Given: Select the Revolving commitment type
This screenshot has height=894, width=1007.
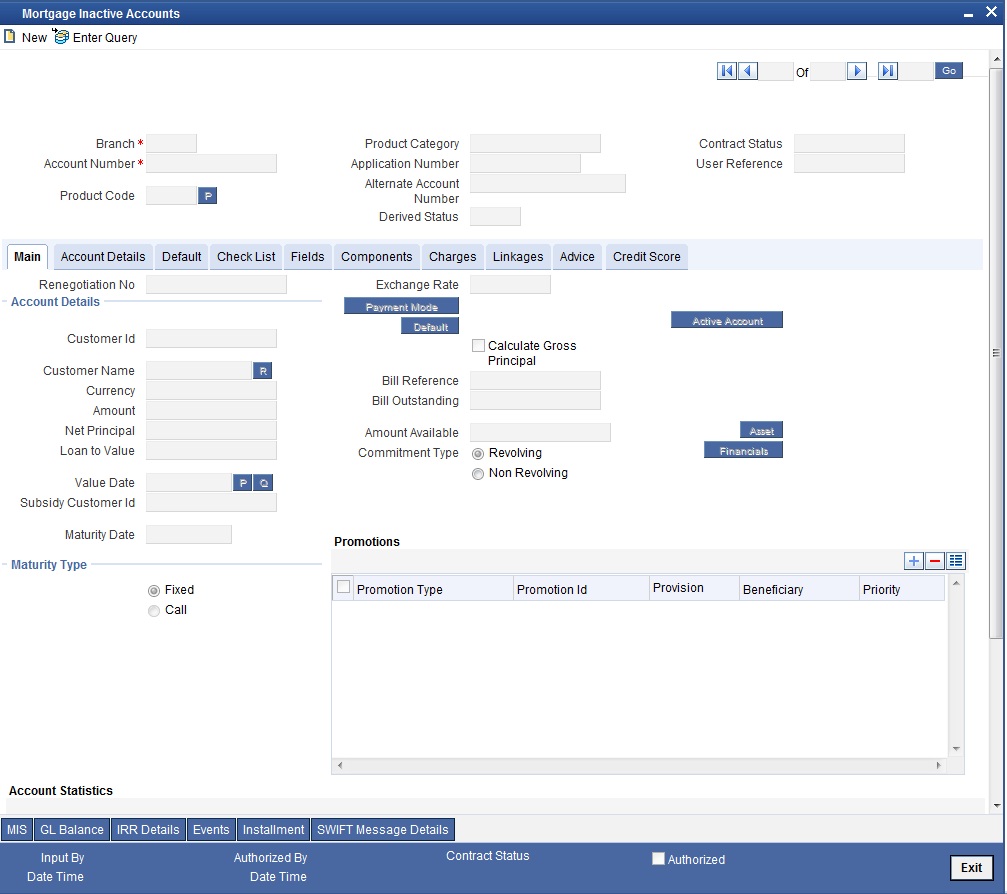Looking at the screenshot, I should pyautogui.click(x=478, y=453).
